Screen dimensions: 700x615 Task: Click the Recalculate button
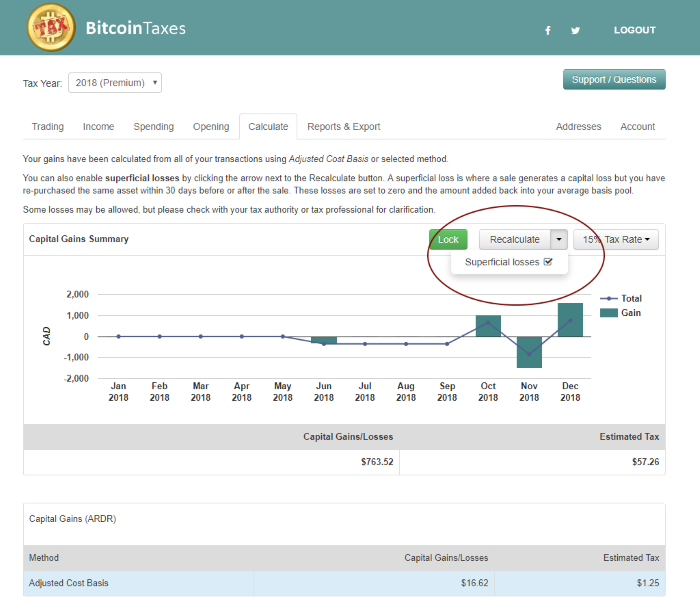click(514, 240)
